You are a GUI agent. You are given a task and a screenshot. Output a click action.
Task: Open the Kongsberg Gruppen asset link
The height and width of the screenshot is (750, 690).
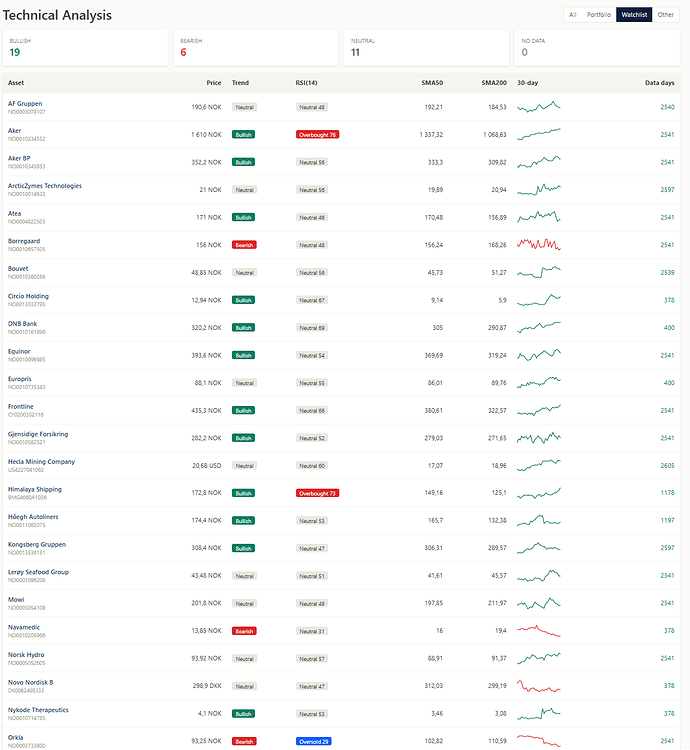[x=37, y=544]
